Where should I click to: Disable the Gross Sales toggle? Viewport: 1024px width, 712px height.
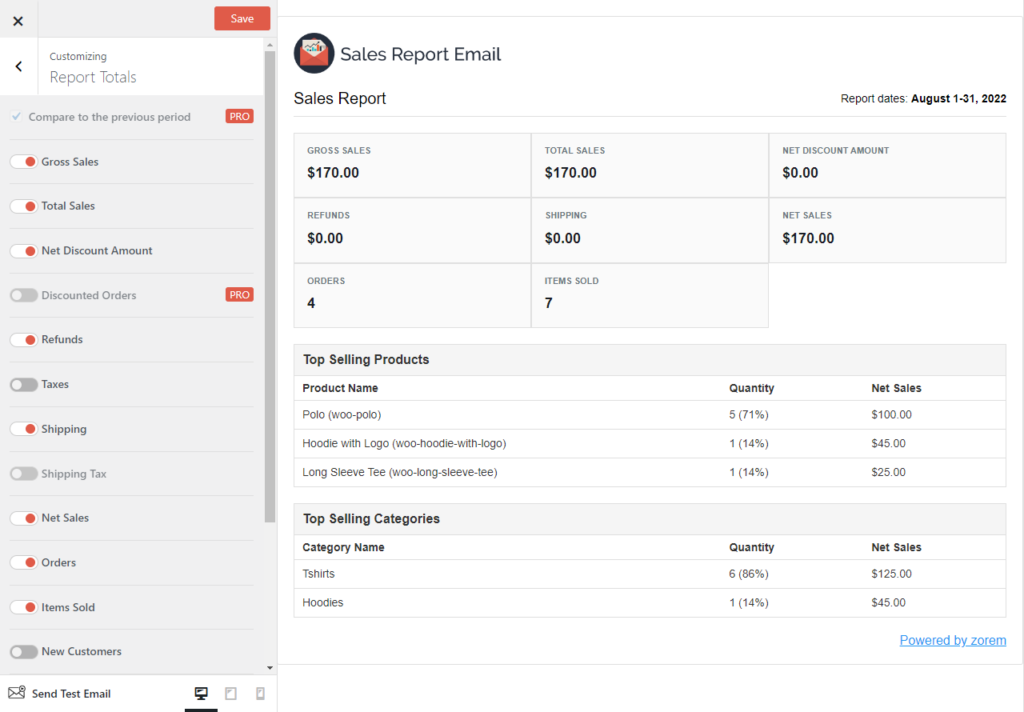tap(22, 160)
